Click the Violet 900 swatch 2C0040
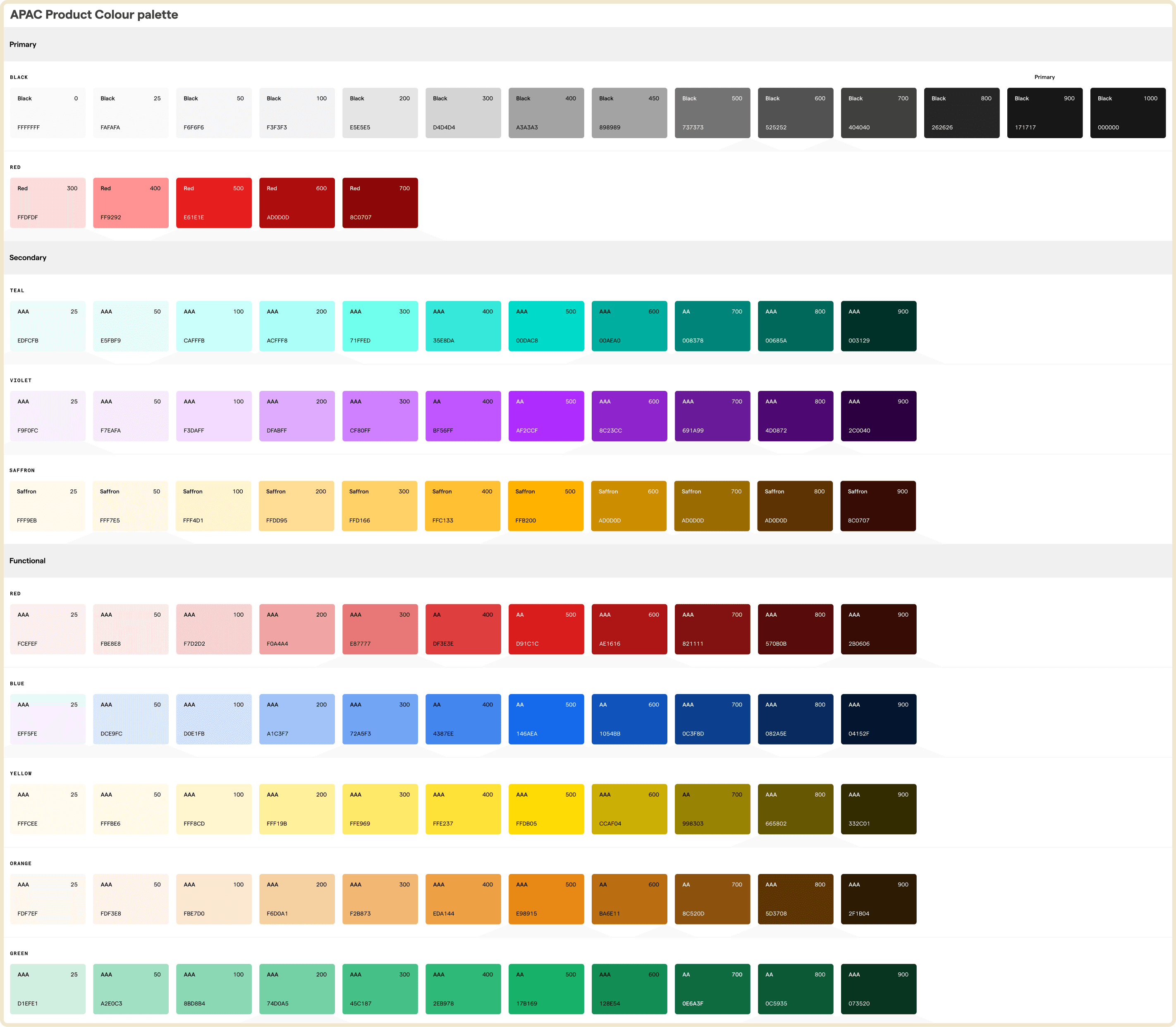The image size is (1176, 1027). click(x=878, y=416)
